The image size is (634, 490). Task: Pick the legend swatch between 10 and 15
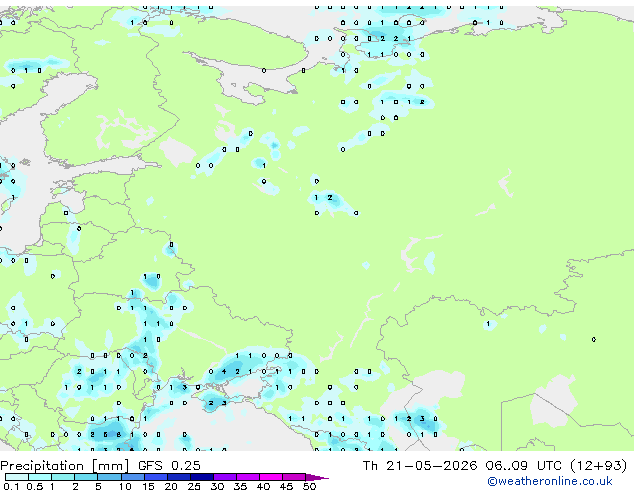pyautogui.click(x=133, y=477)
